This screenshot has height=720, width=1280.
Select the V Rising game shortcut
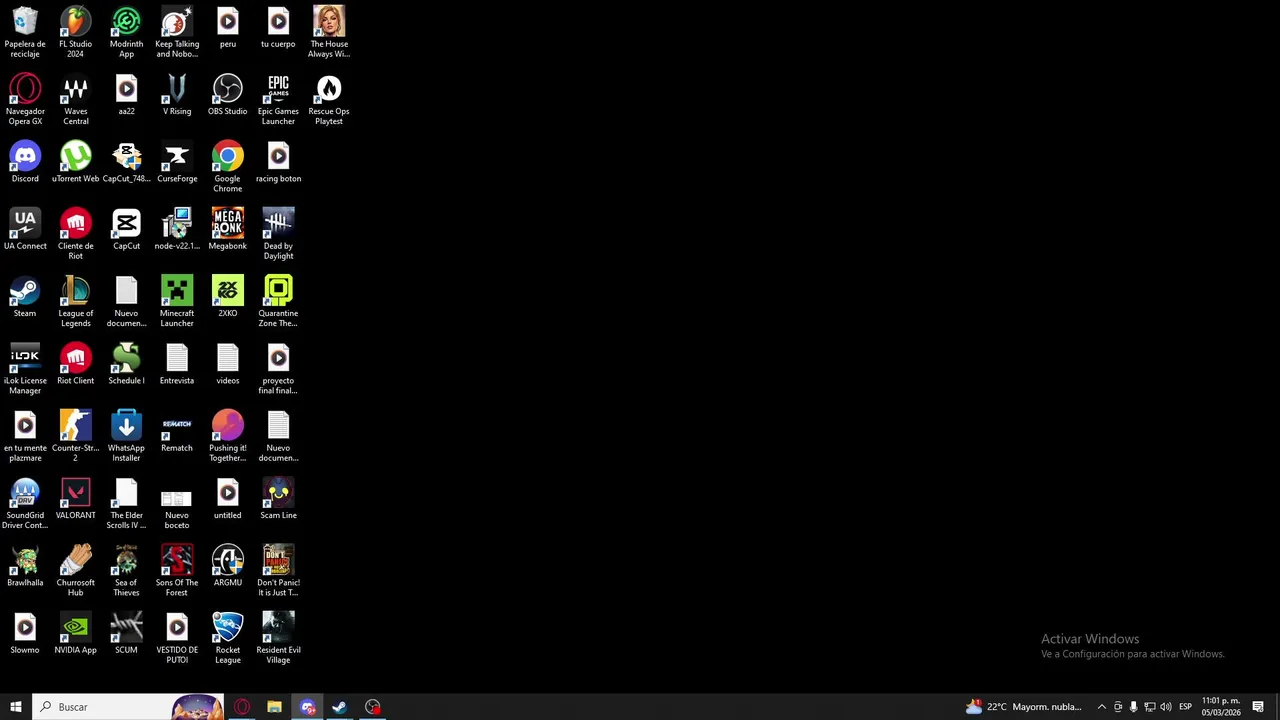(177, 95)
